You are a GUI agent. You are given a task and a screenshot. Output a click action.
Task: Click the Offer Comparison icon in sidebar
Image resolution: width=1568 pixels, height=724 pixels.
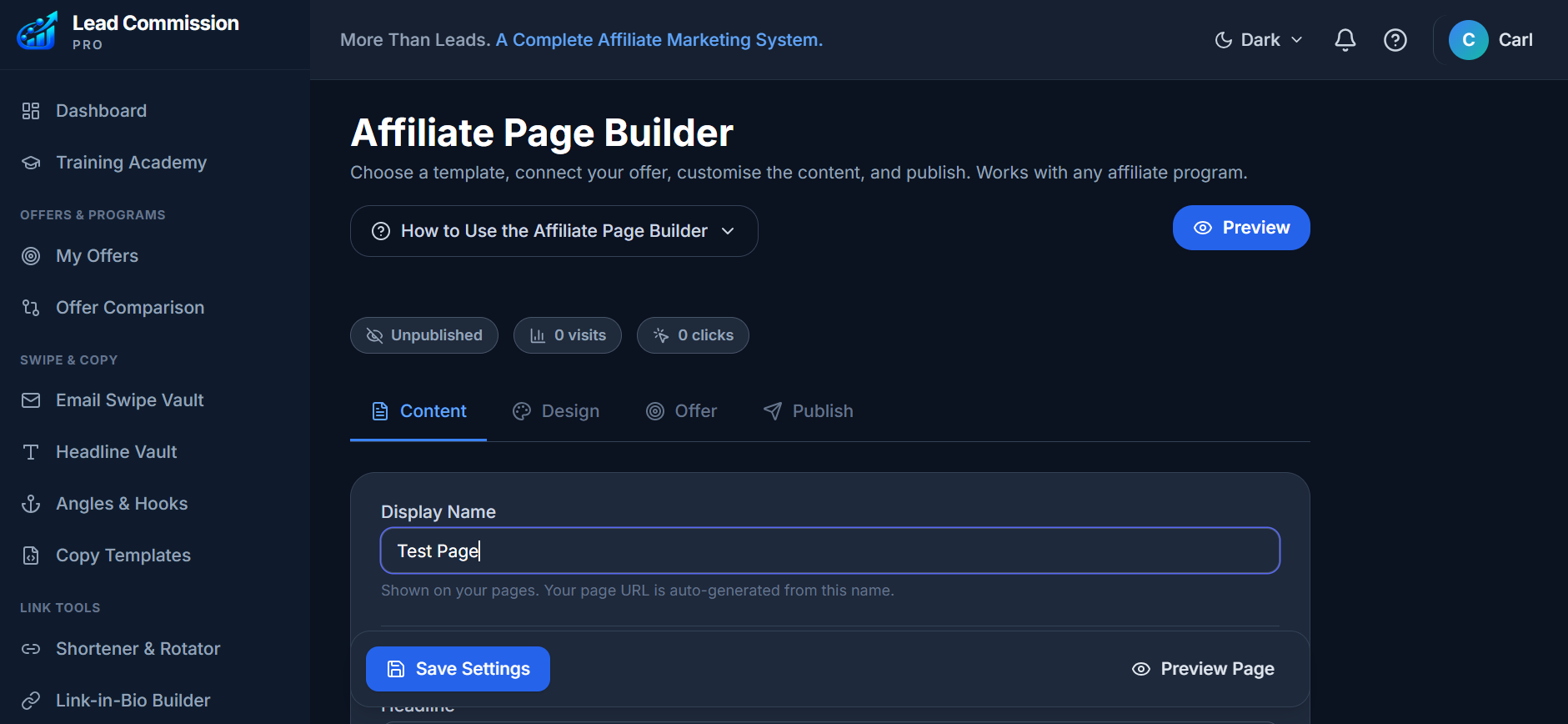click(31, 308)
